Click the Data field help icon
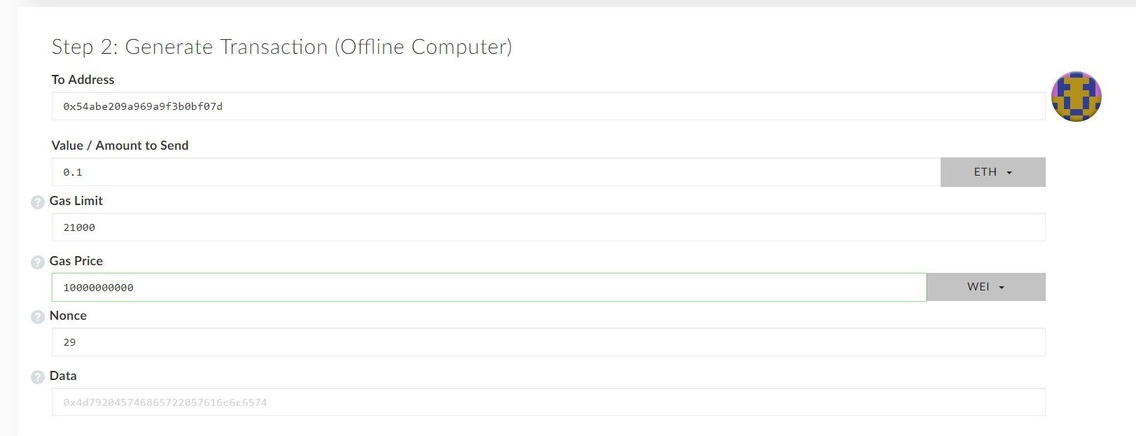 point(38,377)
